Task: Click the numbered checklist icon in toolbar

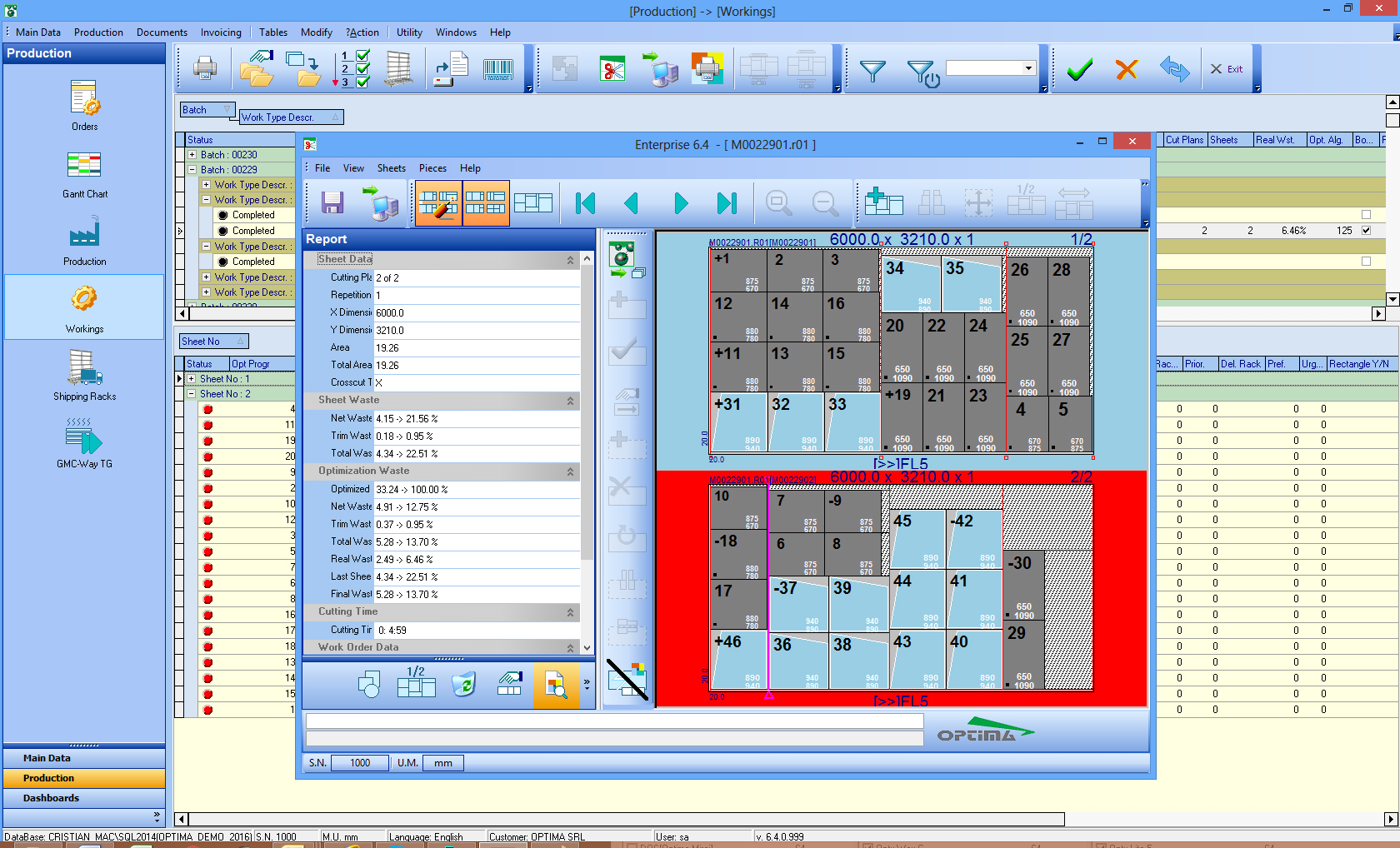Action: (353, 68)
